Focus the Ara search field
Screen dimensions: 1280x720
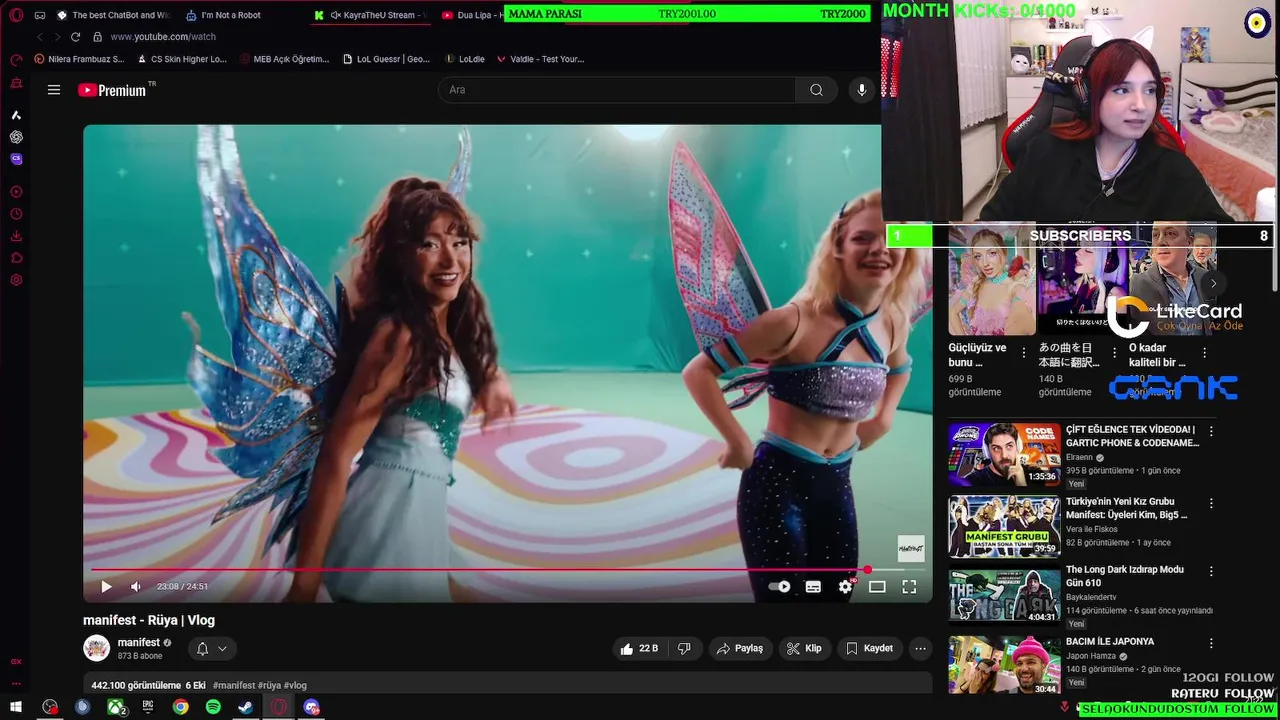[x=617, y=90]
